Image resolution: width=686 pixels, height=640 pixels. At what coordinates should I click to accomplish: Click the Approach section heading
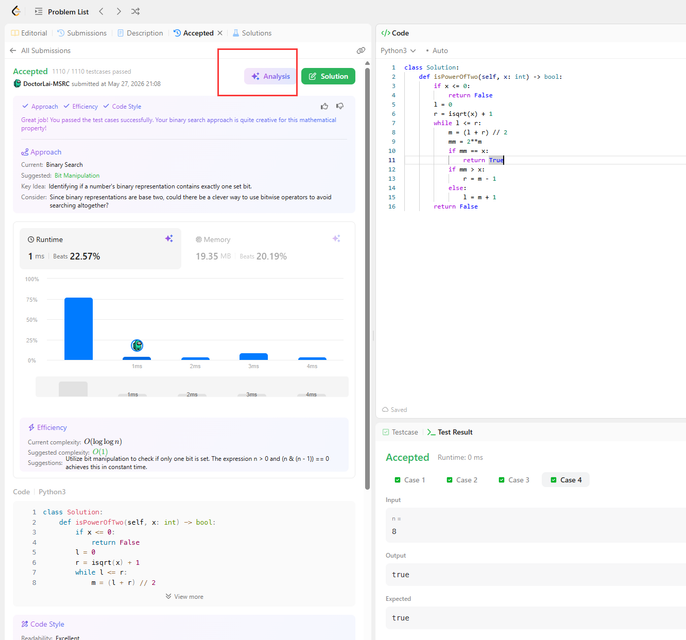tap(41, 152)
